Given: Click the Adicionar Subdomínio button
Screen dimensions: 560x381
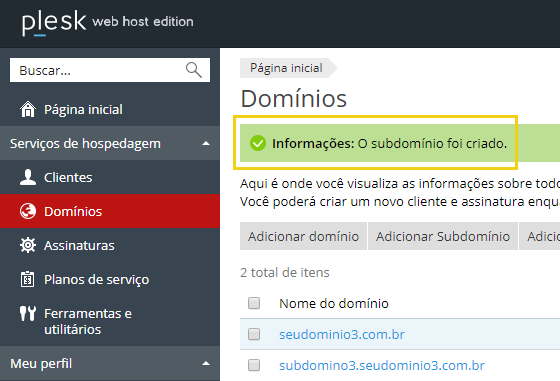Looking at the screenshot, I should [x=443, y=236].
